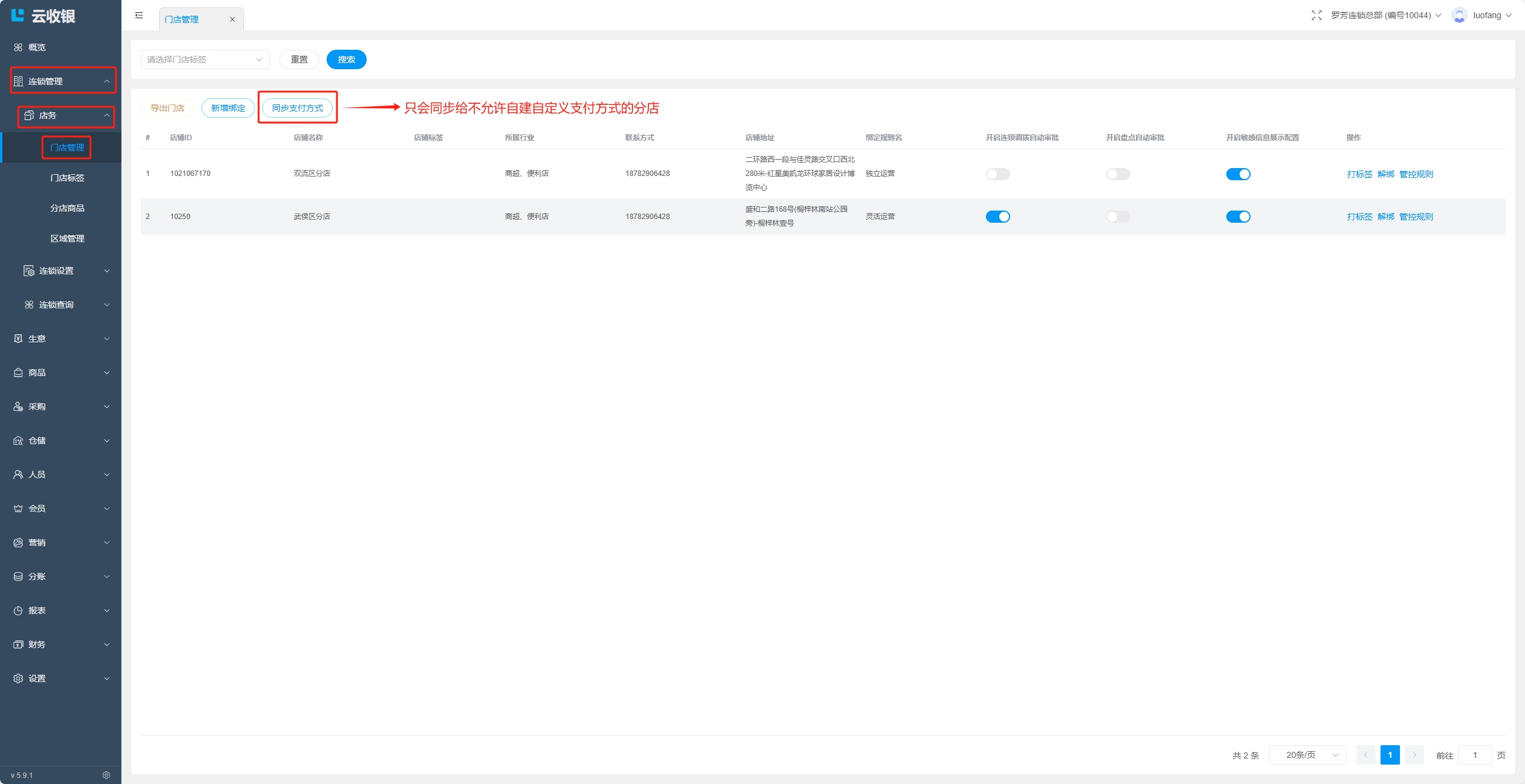Image resolution: width=1525 pixels, height=784 pixels.
Task: Click the fullscreen toggle icon
Action: pyautogui.click(x=1316, y=15)
